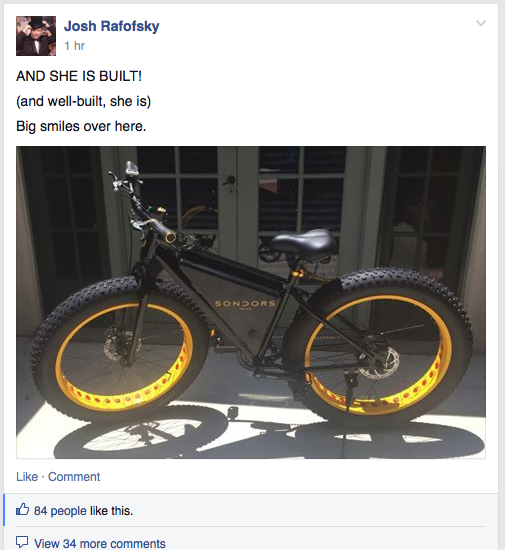Click the speech bubble comments icon
The width and height of the screenshot is (505, 550).
click(x=22, y=542)
